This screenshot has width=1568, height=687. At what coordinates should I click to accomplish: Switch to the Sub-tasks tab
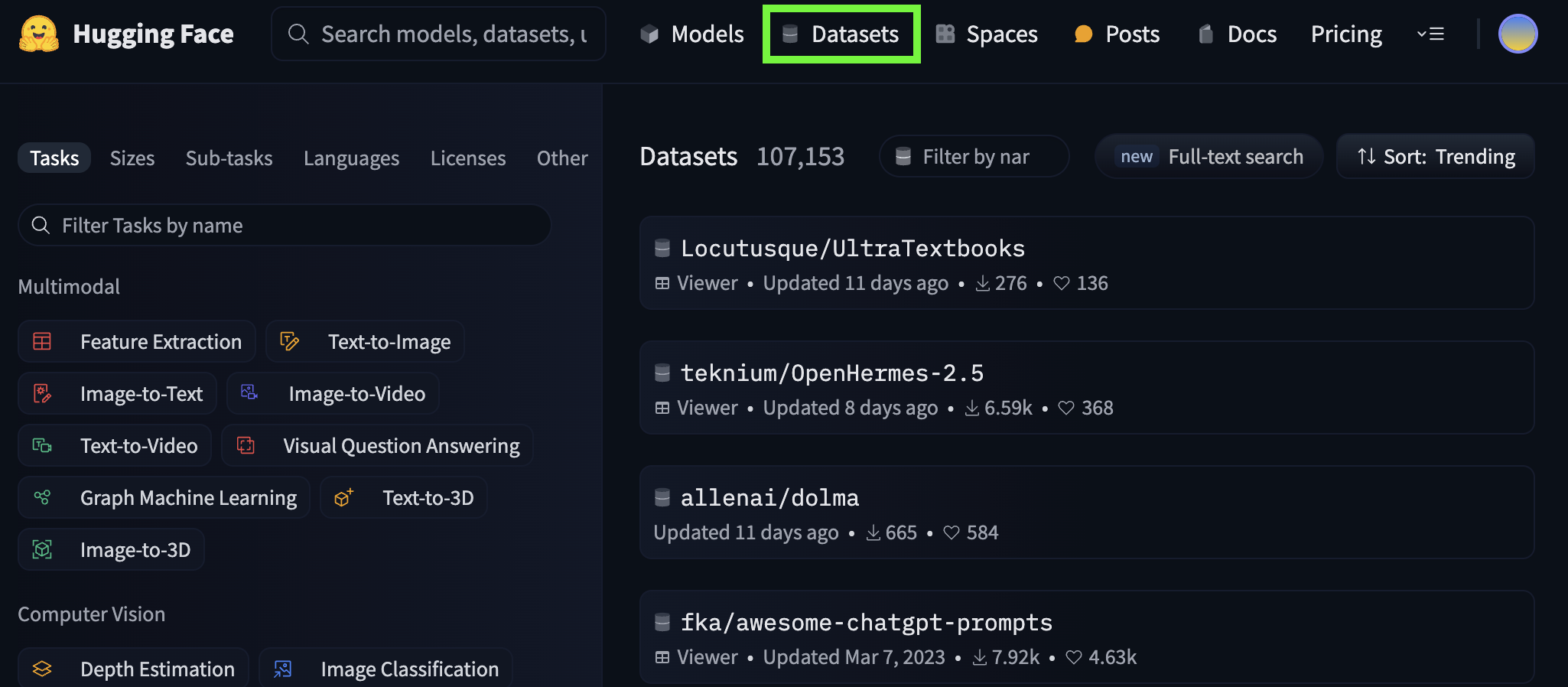point(229,158)
